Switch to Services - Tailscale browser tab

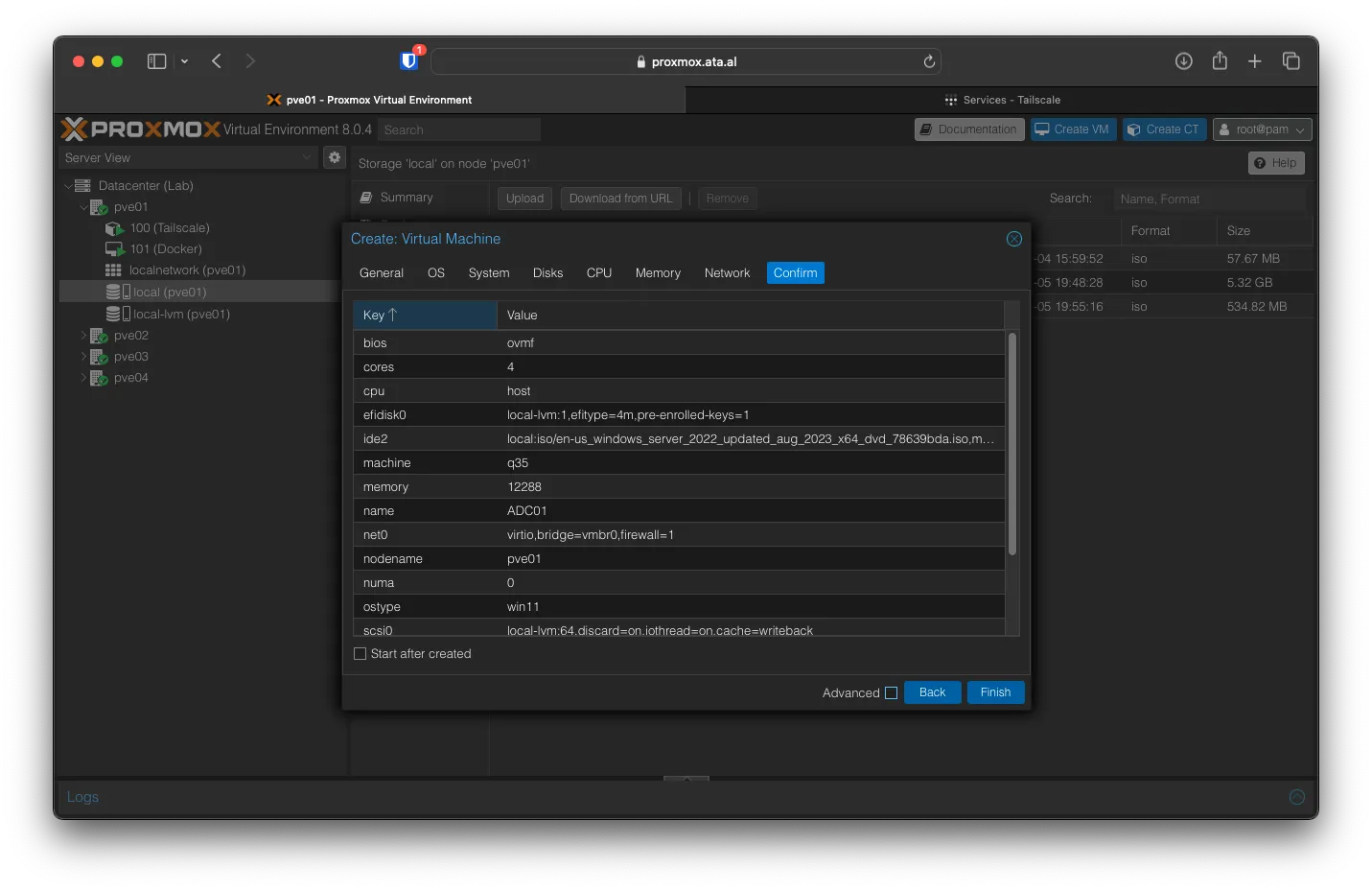[x=1002, y=100]
